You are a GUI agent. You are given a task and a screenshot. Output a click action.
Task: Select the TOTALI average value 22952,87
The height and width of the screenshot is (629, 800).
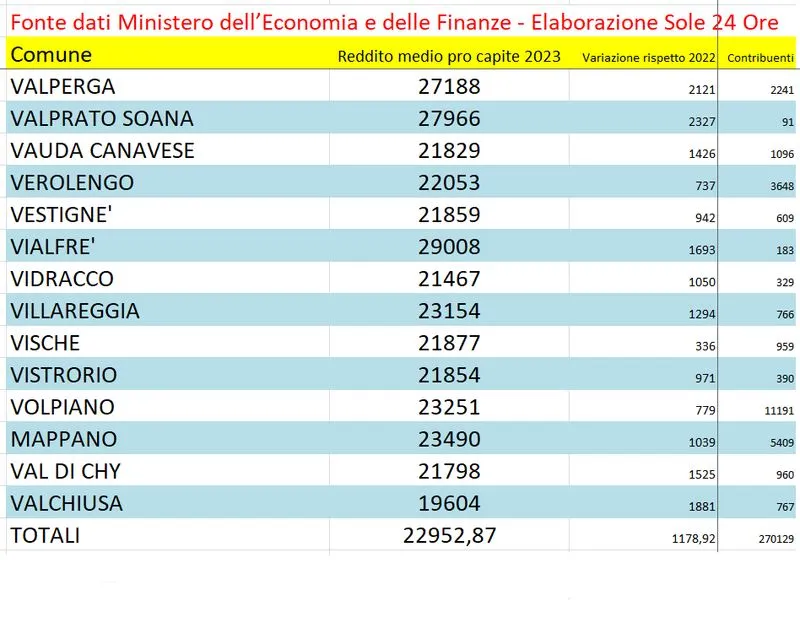(x=449, y=535)
